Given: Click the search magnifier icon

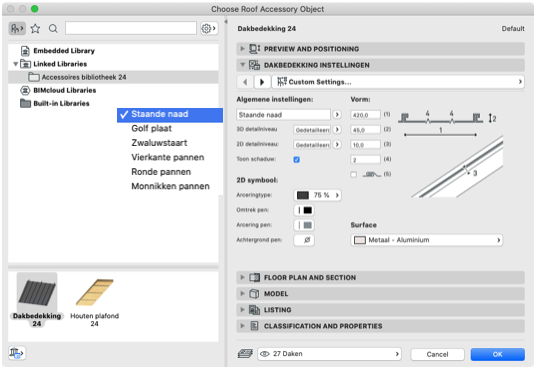Looking at the screenshot, I should tap(53, 29).
